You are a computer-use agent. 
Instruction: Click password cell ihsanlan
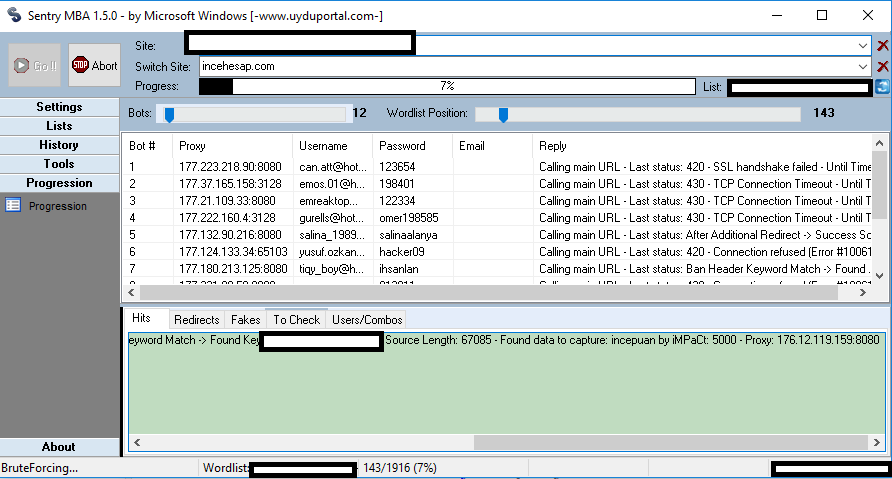coord(398,269)
